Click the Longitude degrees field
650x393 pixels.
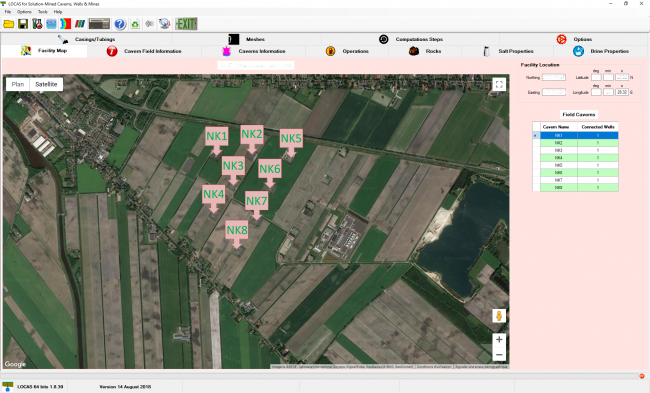(x=596, y=92)
